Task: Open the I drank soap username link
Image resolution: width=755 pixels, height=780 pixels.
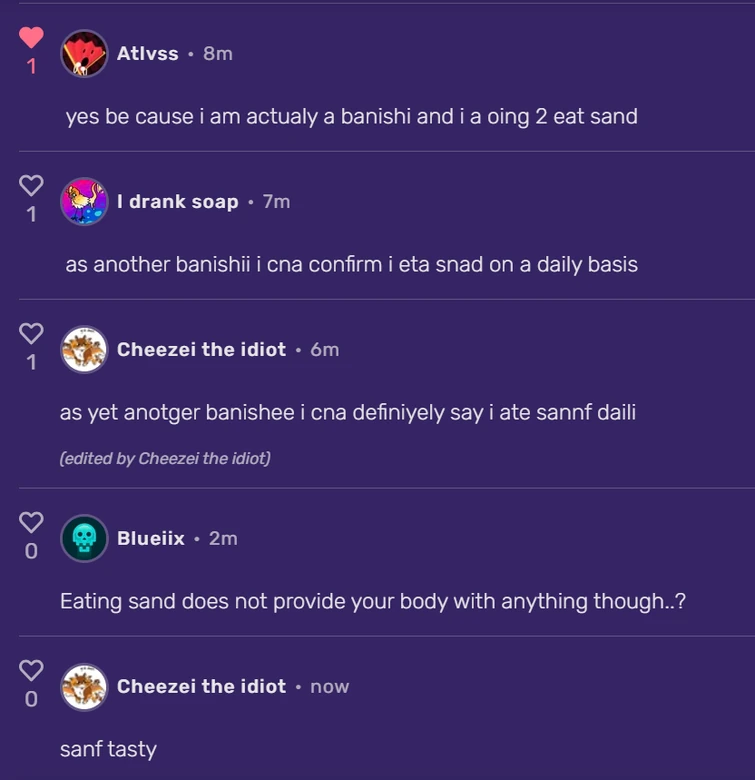Action: pos(177,202)
